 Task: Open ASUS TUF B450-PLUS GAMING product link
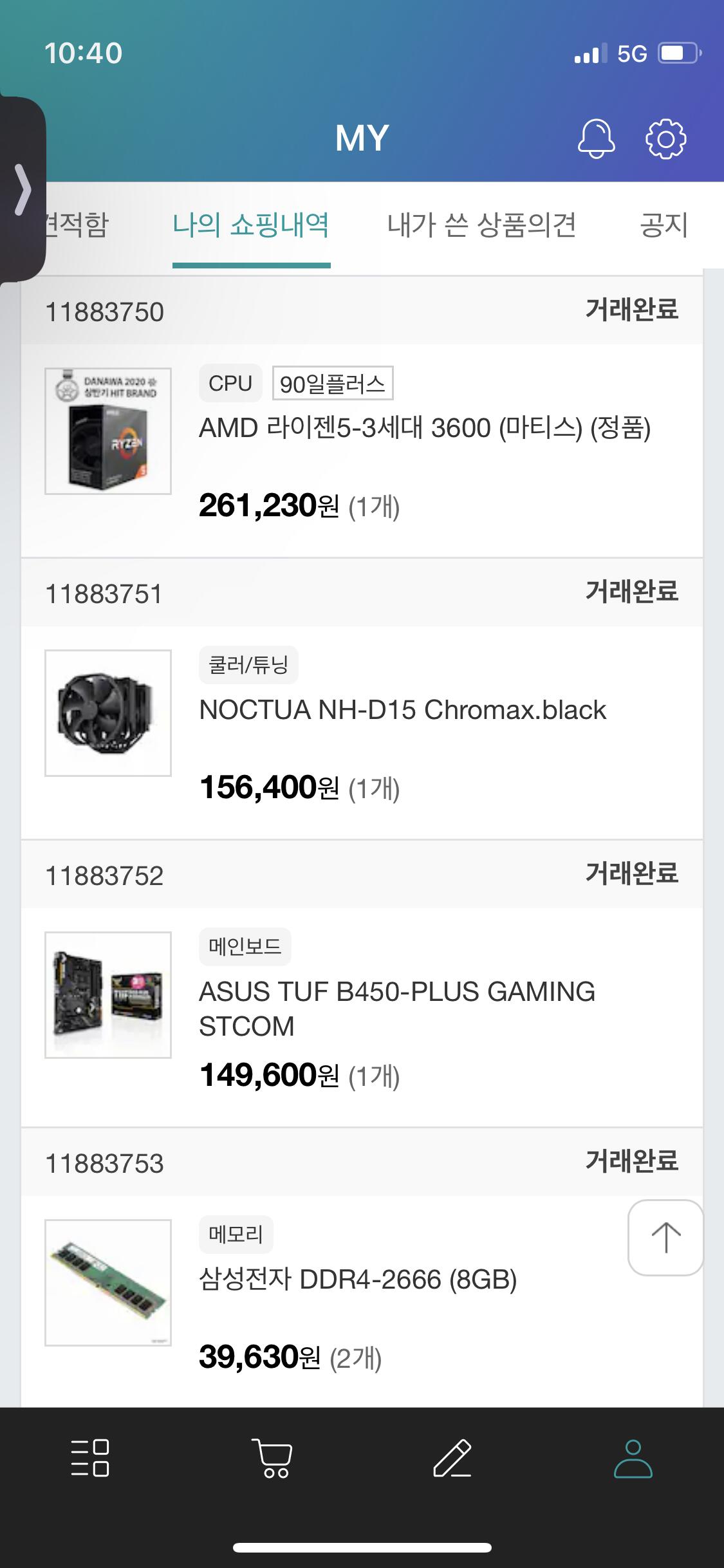coord(397,1008)
